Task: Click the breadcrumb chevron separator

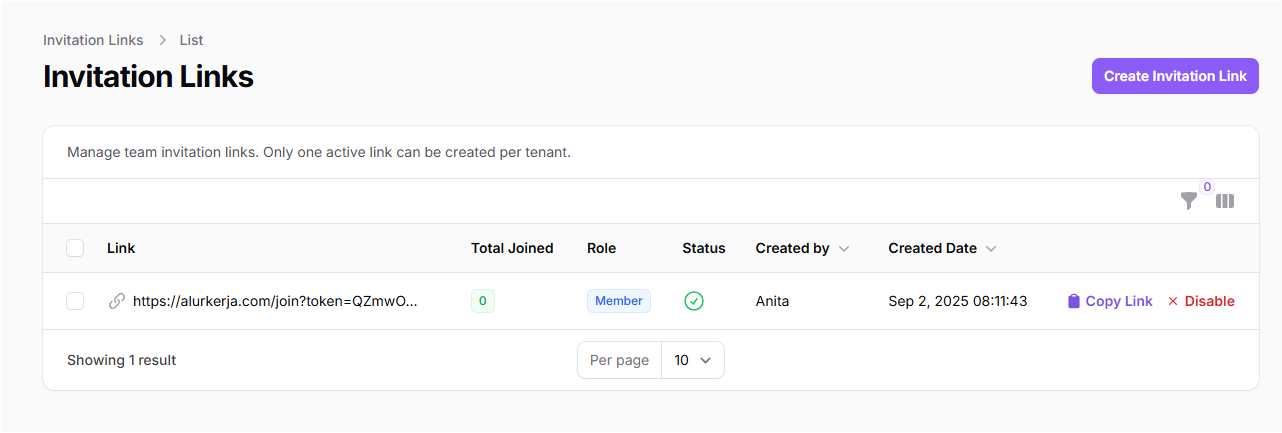Action: pos(161,40)
